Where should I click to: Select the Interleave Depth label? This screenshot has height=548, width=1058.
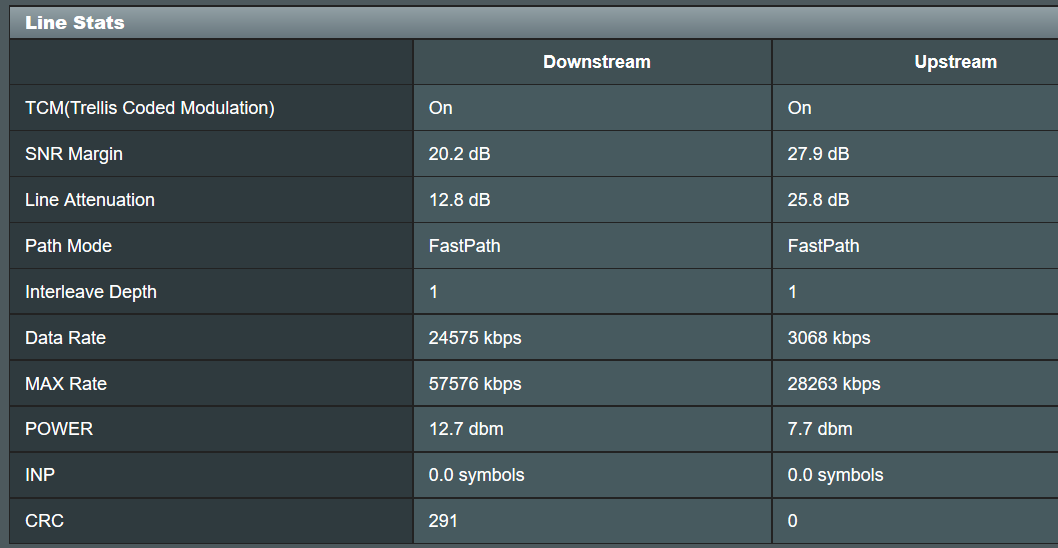tap(90, 292)
